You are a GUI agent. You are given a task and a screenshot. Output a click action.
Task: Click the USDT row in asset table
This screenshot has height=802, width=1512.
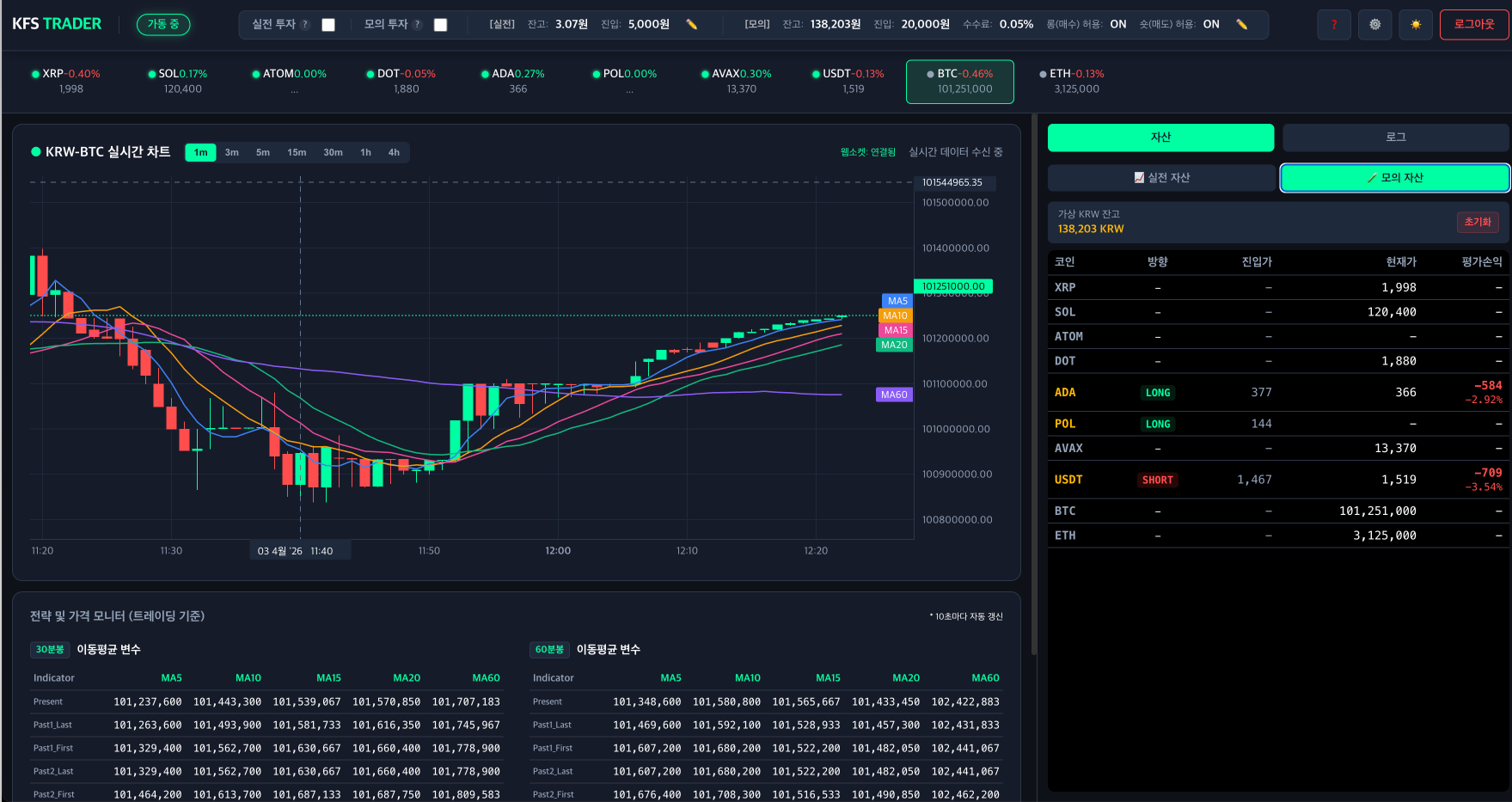pyautogui.click(x=1277, y=480)
